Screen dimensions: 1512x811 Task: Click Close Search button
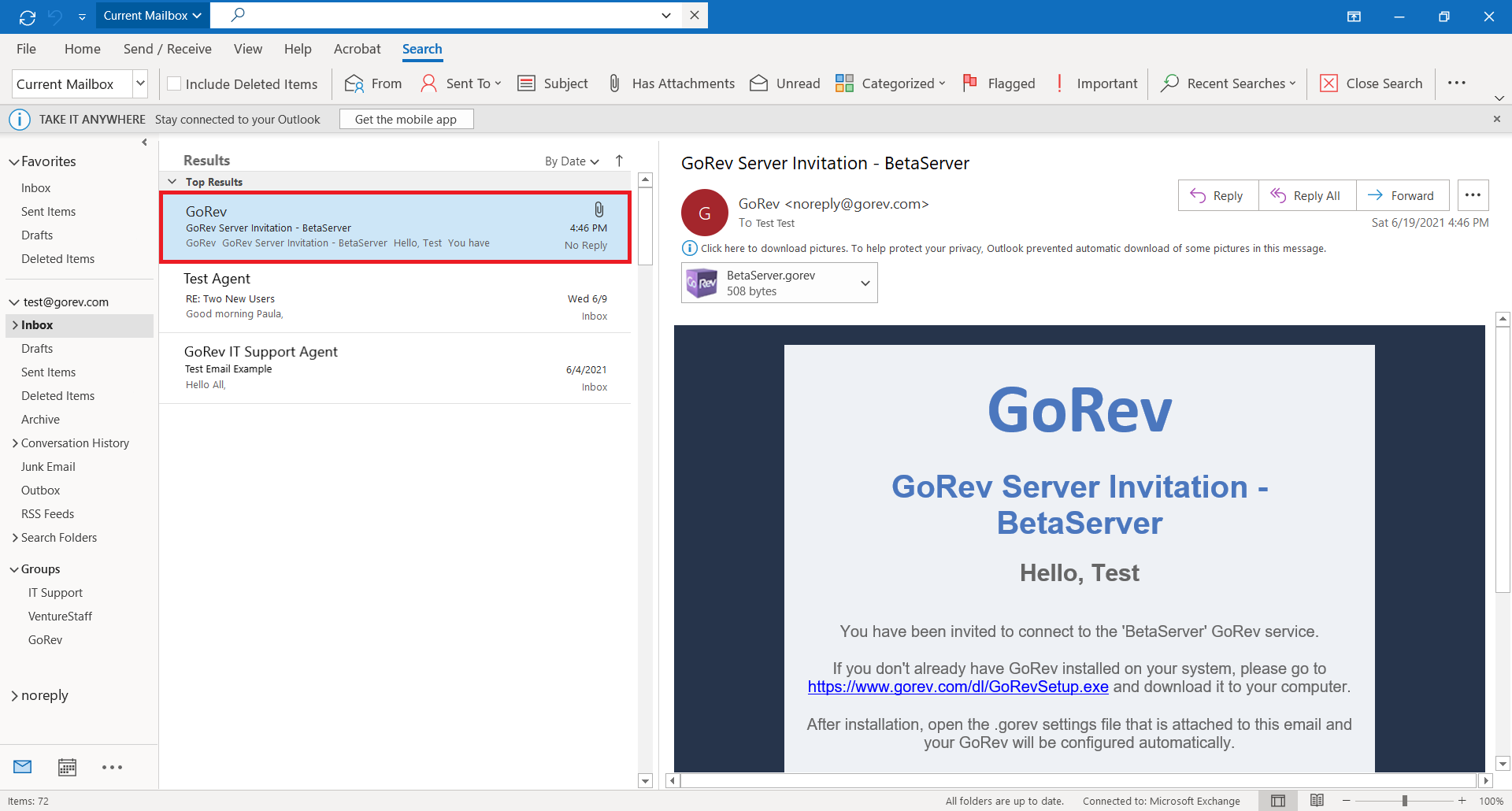pyautogui.click(x=1371, y=83)
